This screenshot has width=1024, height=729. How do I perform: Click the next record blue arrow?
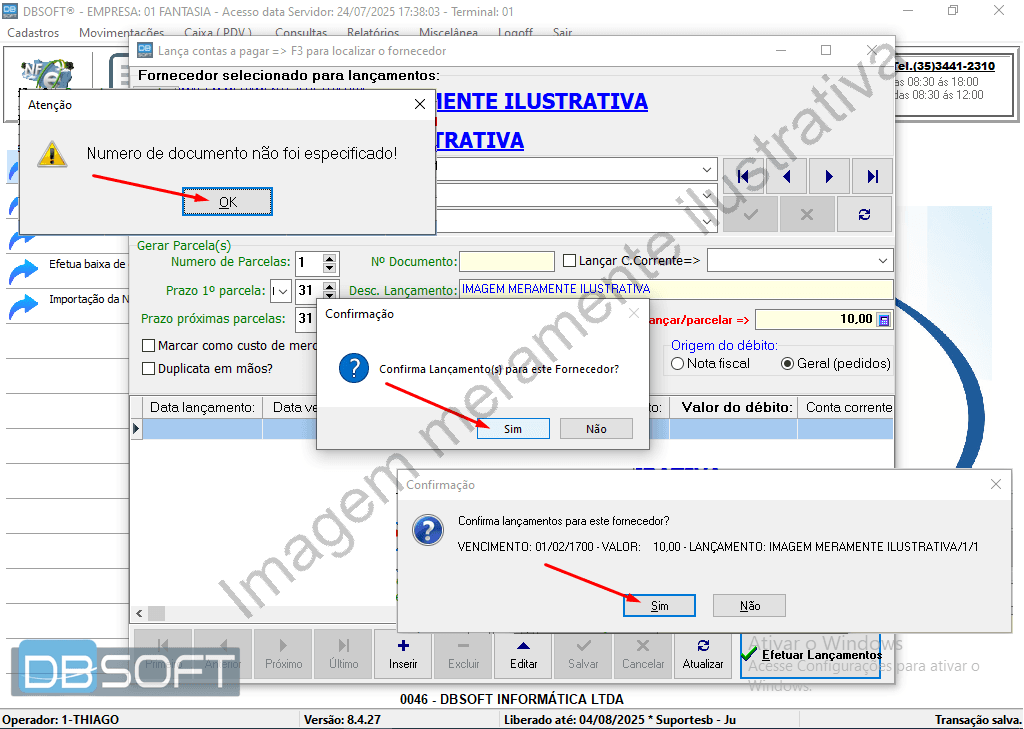[x=829, y=176]
